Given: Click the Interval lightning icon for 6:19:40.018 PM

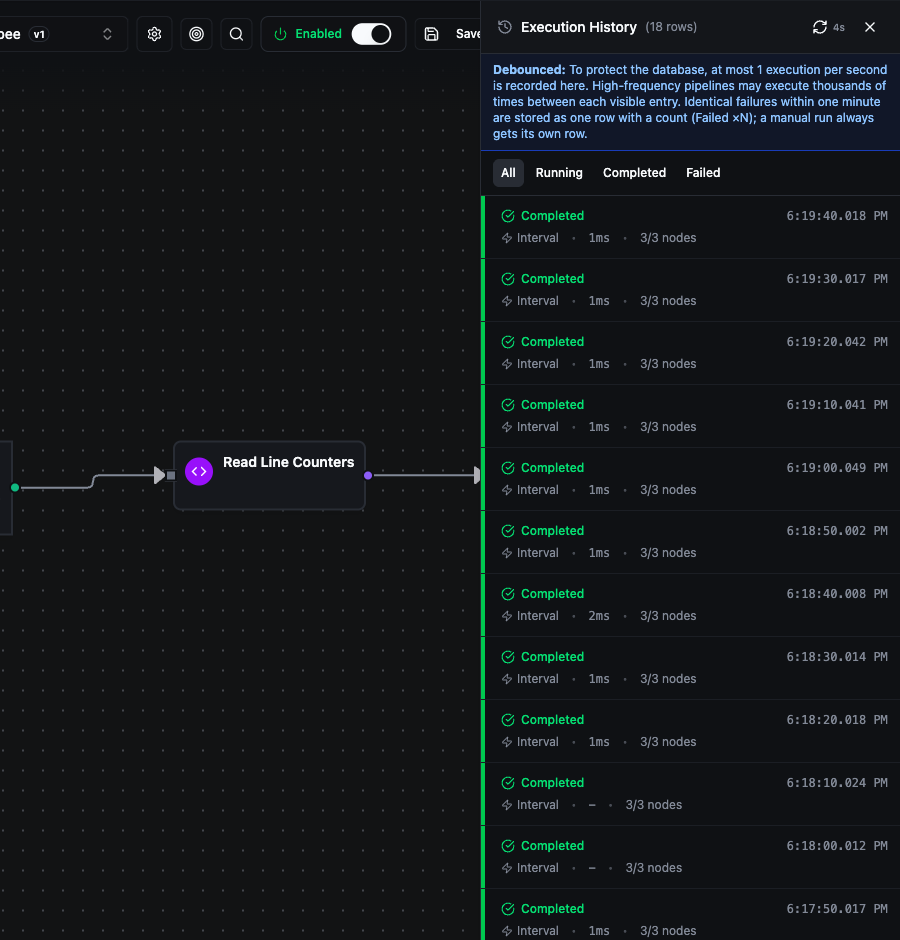Looking at the screenshot, I should pos(507,238).
